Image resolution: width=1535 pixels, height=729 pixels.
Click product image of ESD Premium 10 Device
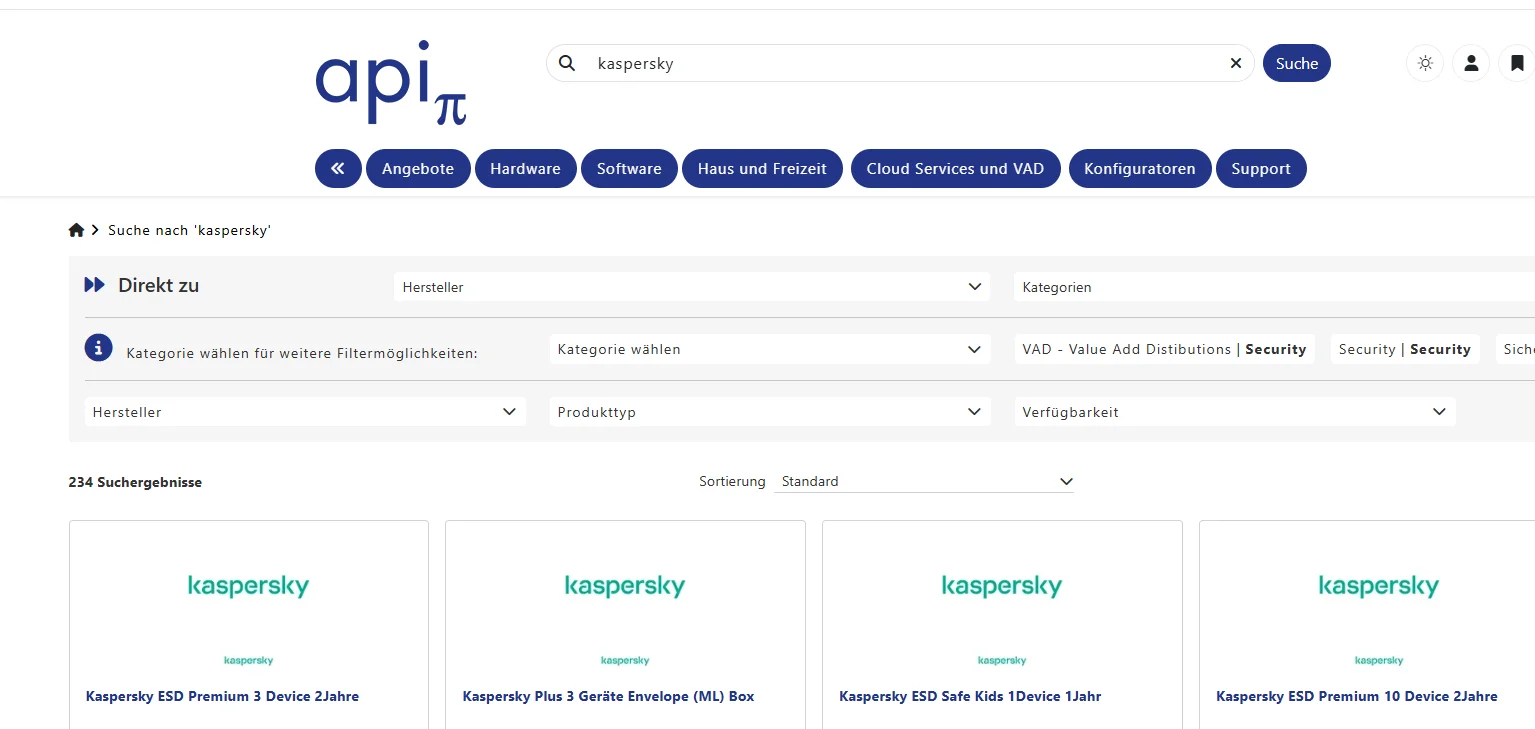point(1379,586)
